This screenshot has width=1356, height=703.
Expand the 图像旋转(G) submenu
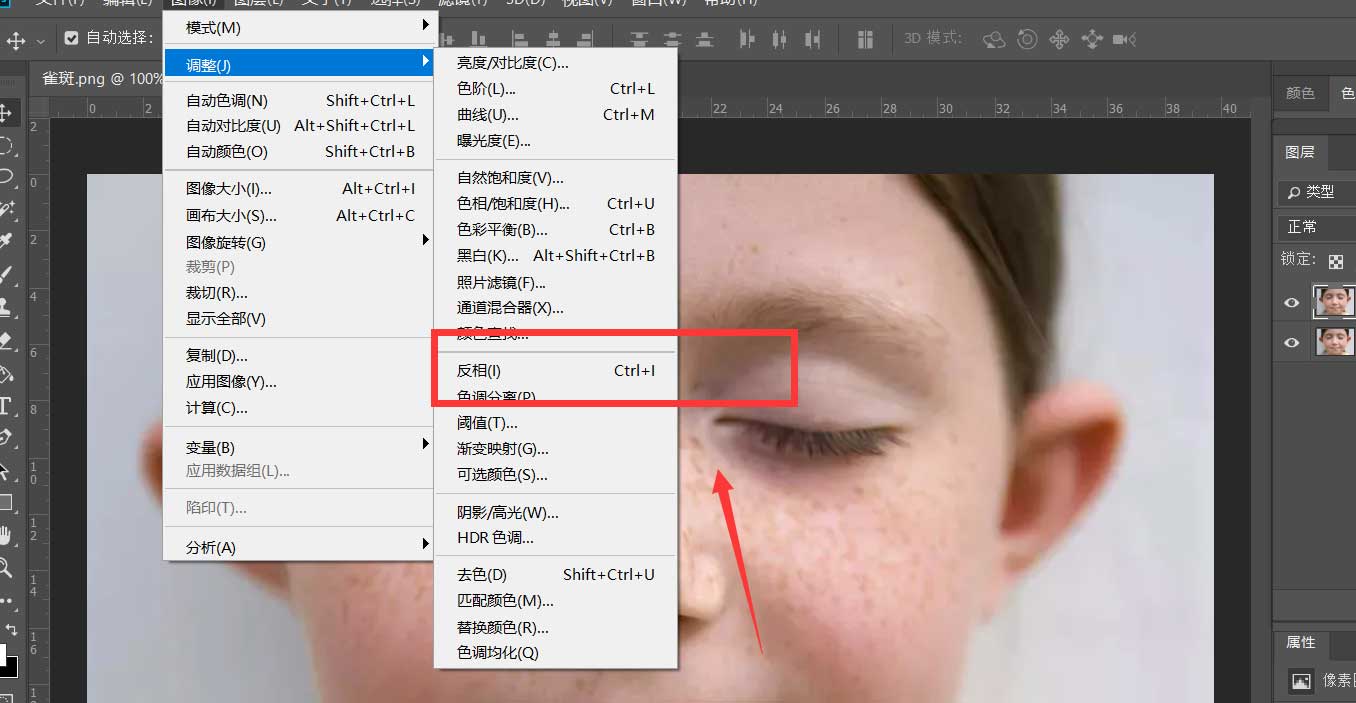pyautogui.click(x=298, y=242)
